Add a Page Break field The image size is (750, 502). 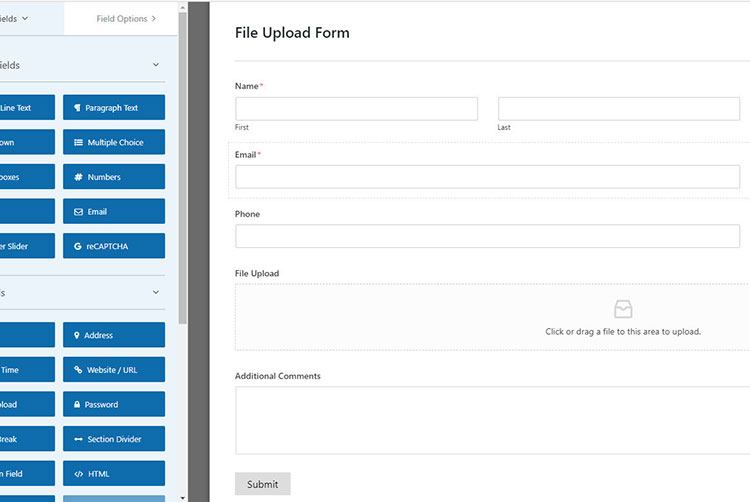coord(27,439)
